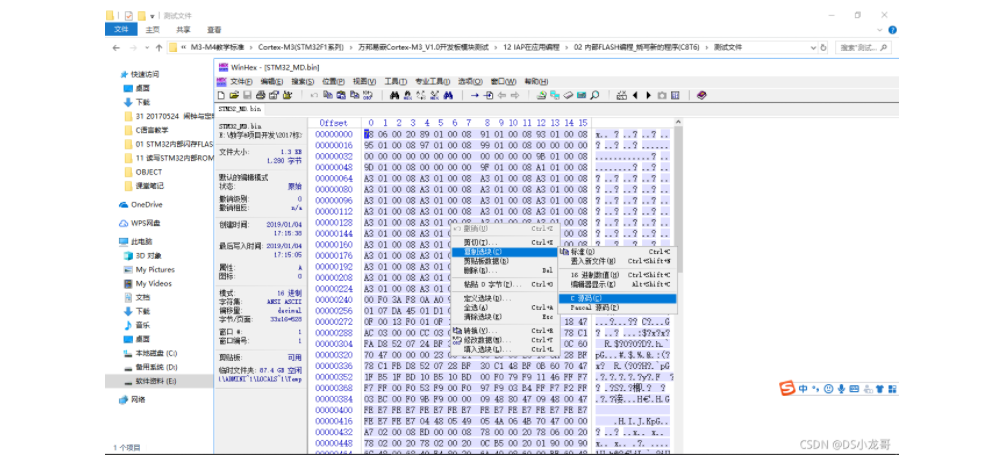
Task: Select 此电脑 in navigation pane
Action: click(x=136, y=242)
